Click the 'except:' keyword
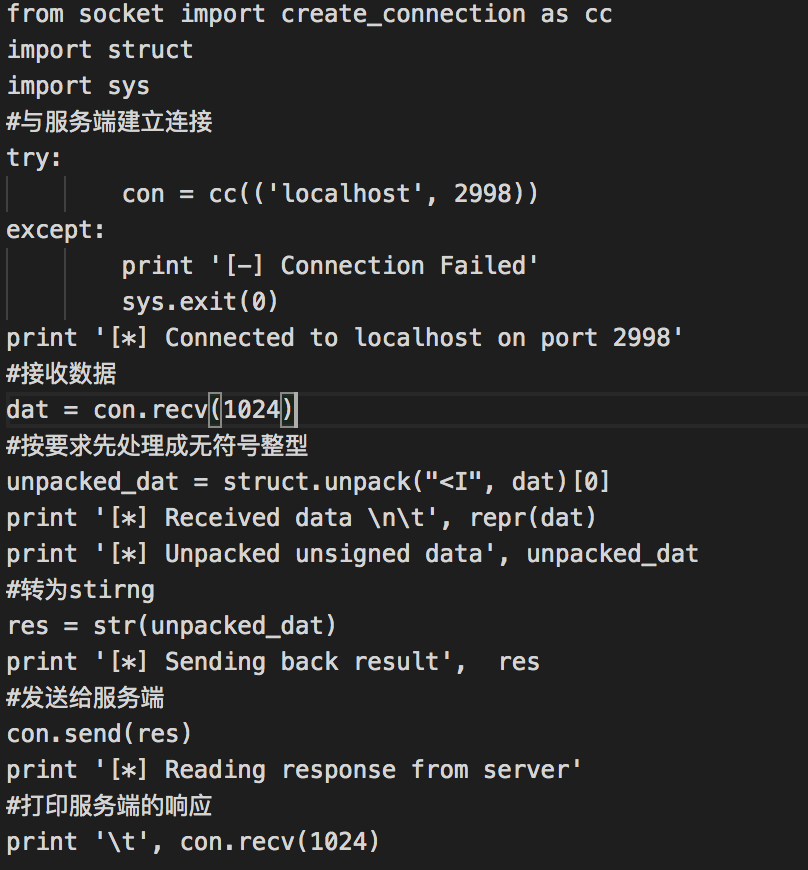 click(x=56, y=230)
